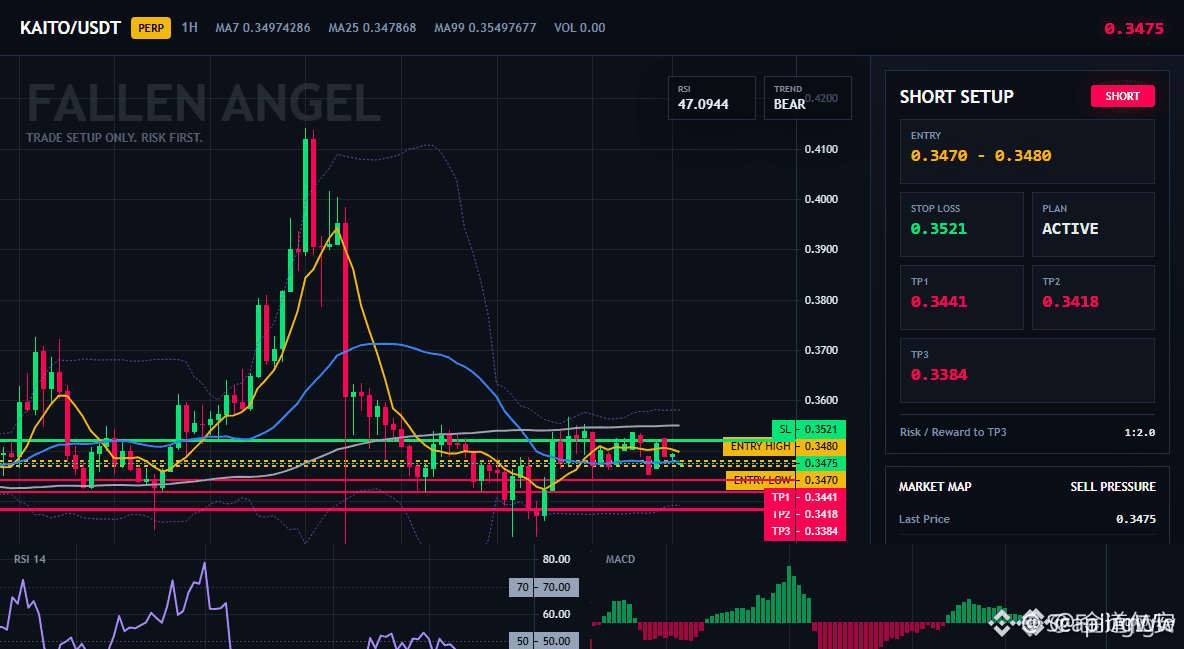
Task: Click the TP2 0.3418 card in setup panel
Action: [1093, 297]
